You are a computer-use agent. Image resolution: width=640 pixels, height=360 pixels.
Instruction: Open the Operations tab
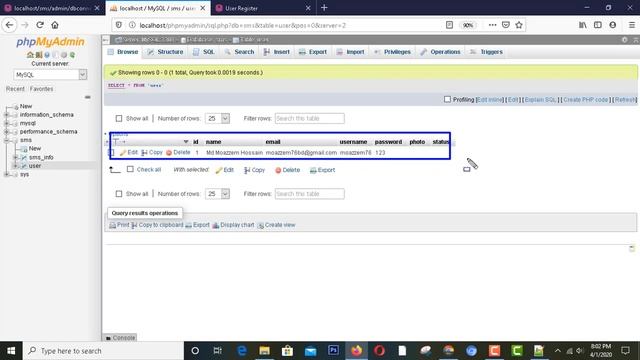tap(440, 52)
